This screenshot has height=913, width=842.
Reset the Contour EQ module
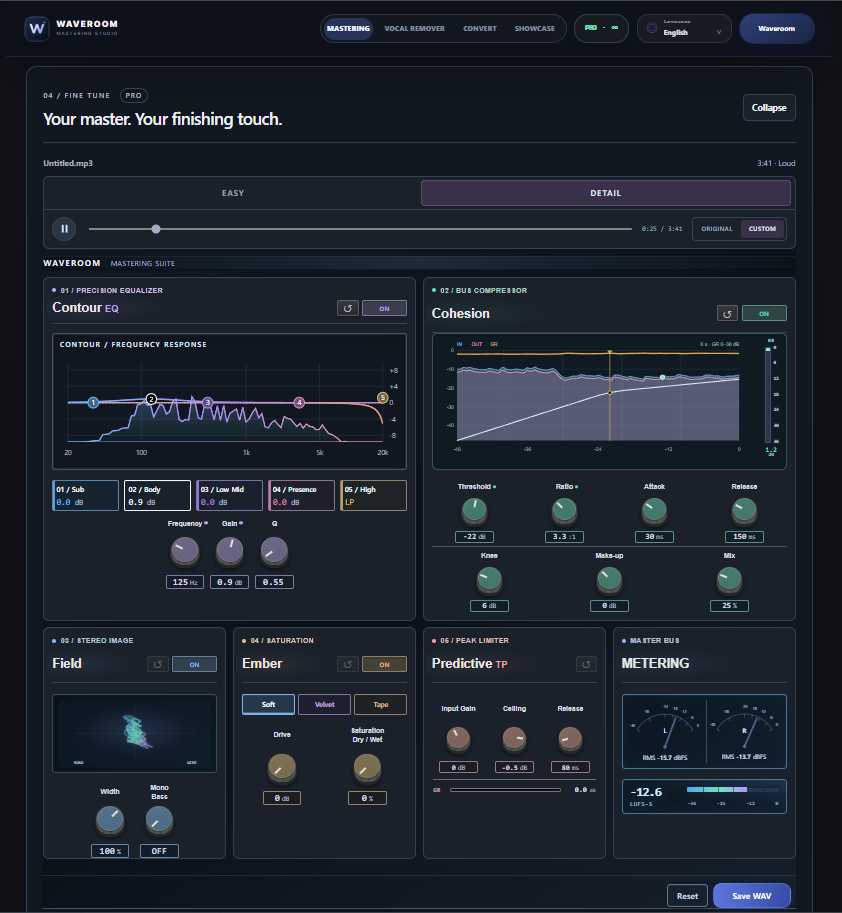pos(348,308)
